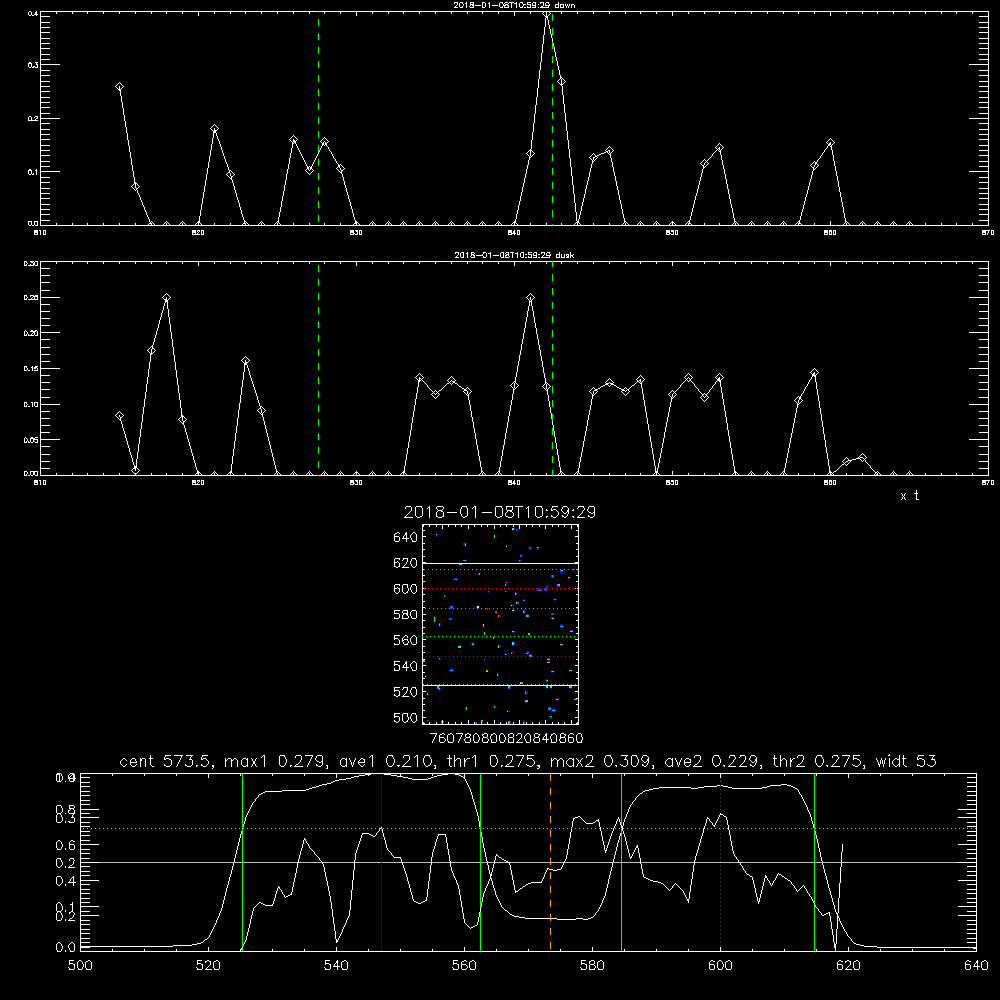
Task: Click "widt 53" in the bottom plot header
Action: [x=906, y=761]
